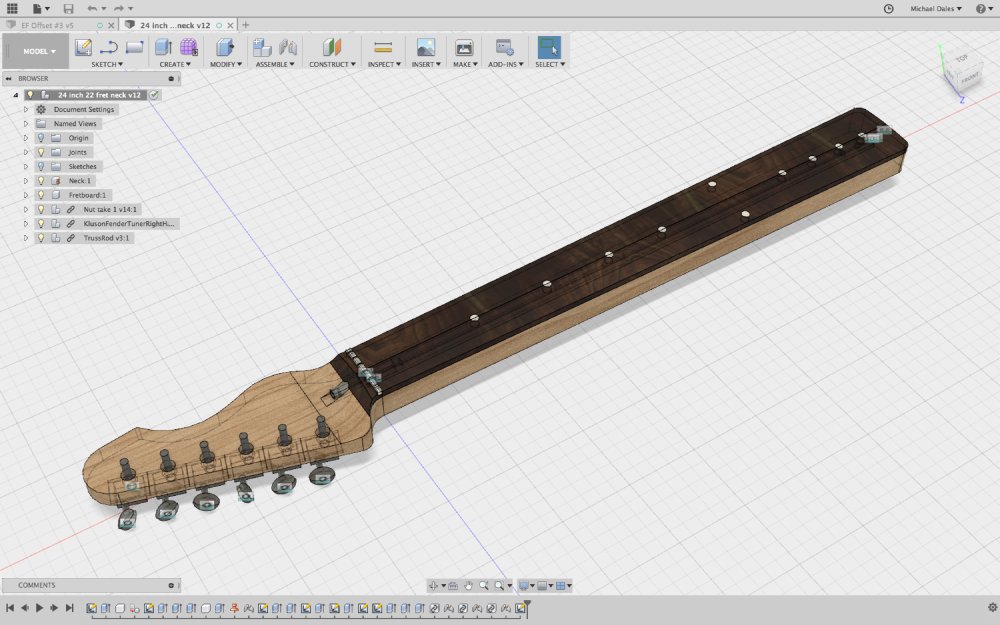Viewport: 1000px width, 625px height.
Task: Click the TOP face of ViewCube
Action: (x=961, y=59)
